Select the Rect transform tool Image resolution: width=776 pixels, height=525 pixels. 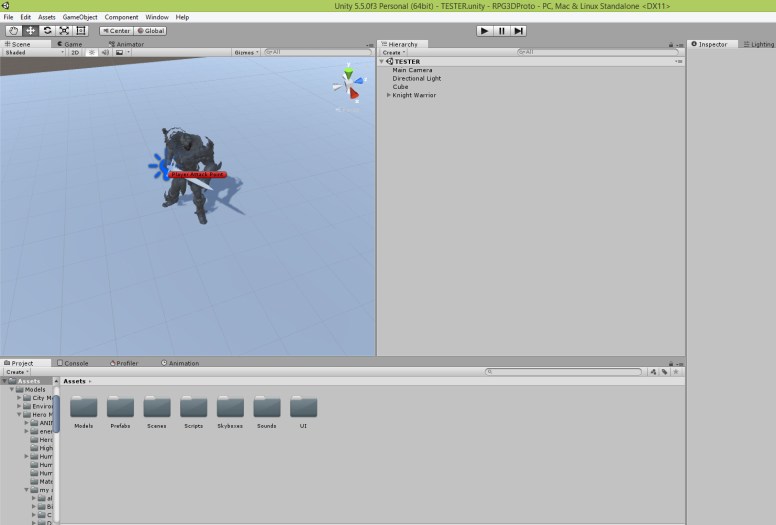[81, 31]
